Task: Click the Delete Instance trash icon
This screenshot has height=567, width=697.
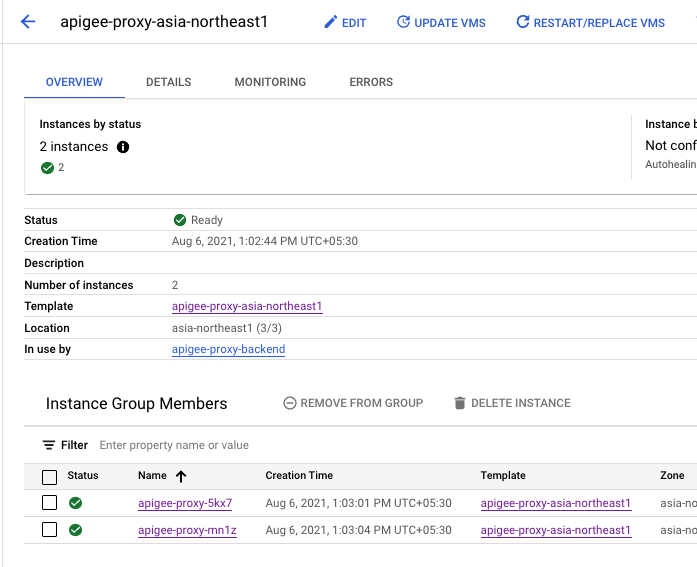Action: (x=460, y=403)
